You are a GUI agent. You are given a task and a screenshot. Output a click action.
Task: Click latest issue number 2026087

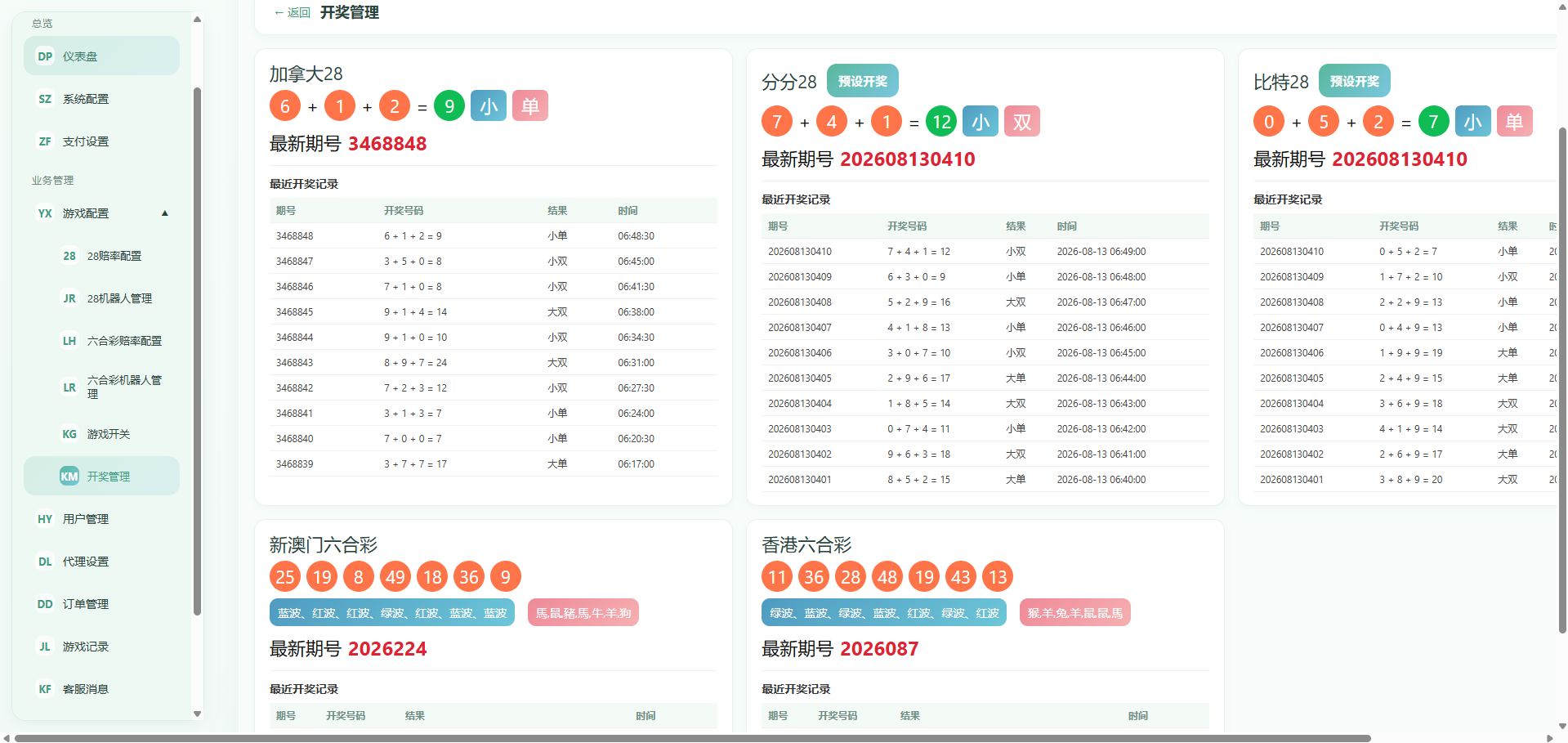(x=879, y=649)
